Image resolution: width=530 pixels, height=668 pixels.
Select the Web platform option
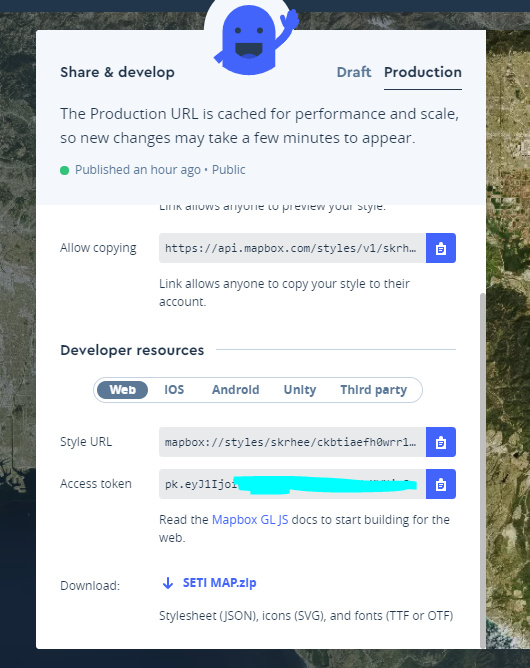(122, 390)
